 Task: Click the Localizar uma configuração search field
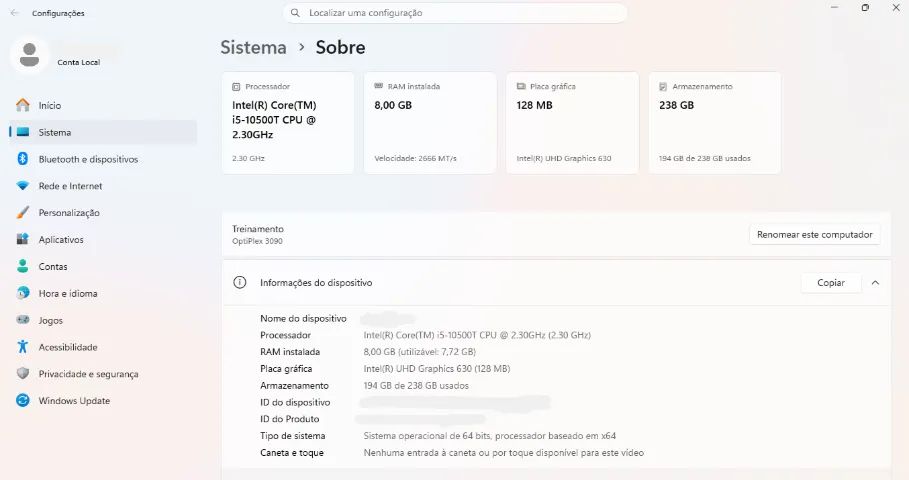click(455, 13)
